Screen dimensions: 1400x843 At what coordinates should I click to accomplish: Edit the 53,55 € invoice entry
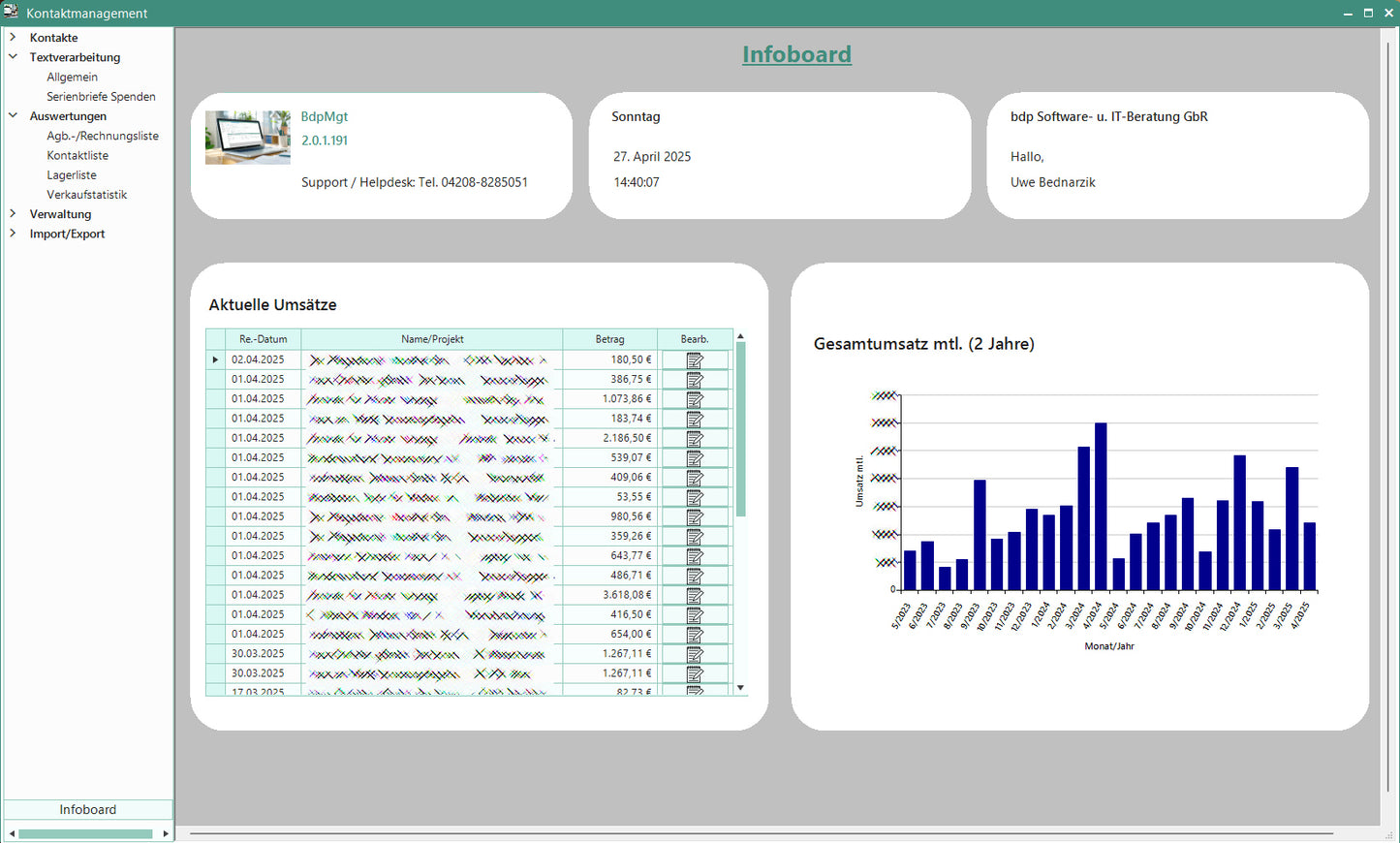[695, 497]
